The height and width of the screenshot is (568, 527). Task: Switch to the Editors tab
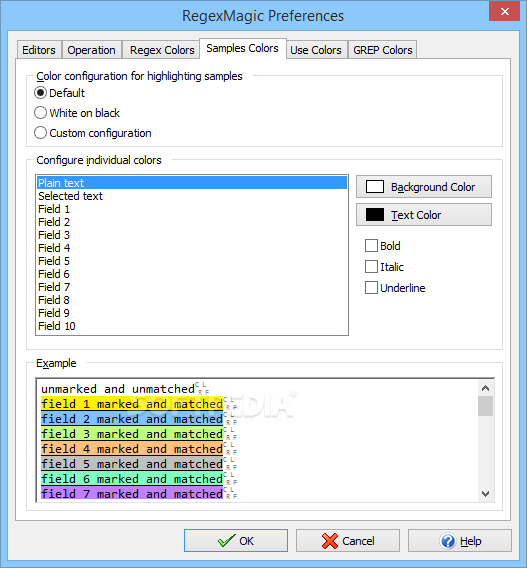pyautogui.click(x=39, y=50)
